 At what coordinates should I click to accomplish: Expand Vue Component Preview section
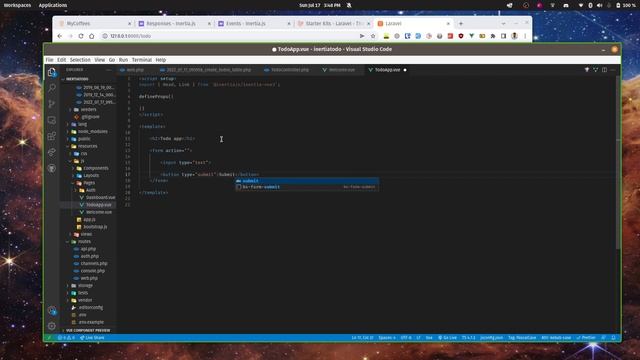click(x=88, y=330)
